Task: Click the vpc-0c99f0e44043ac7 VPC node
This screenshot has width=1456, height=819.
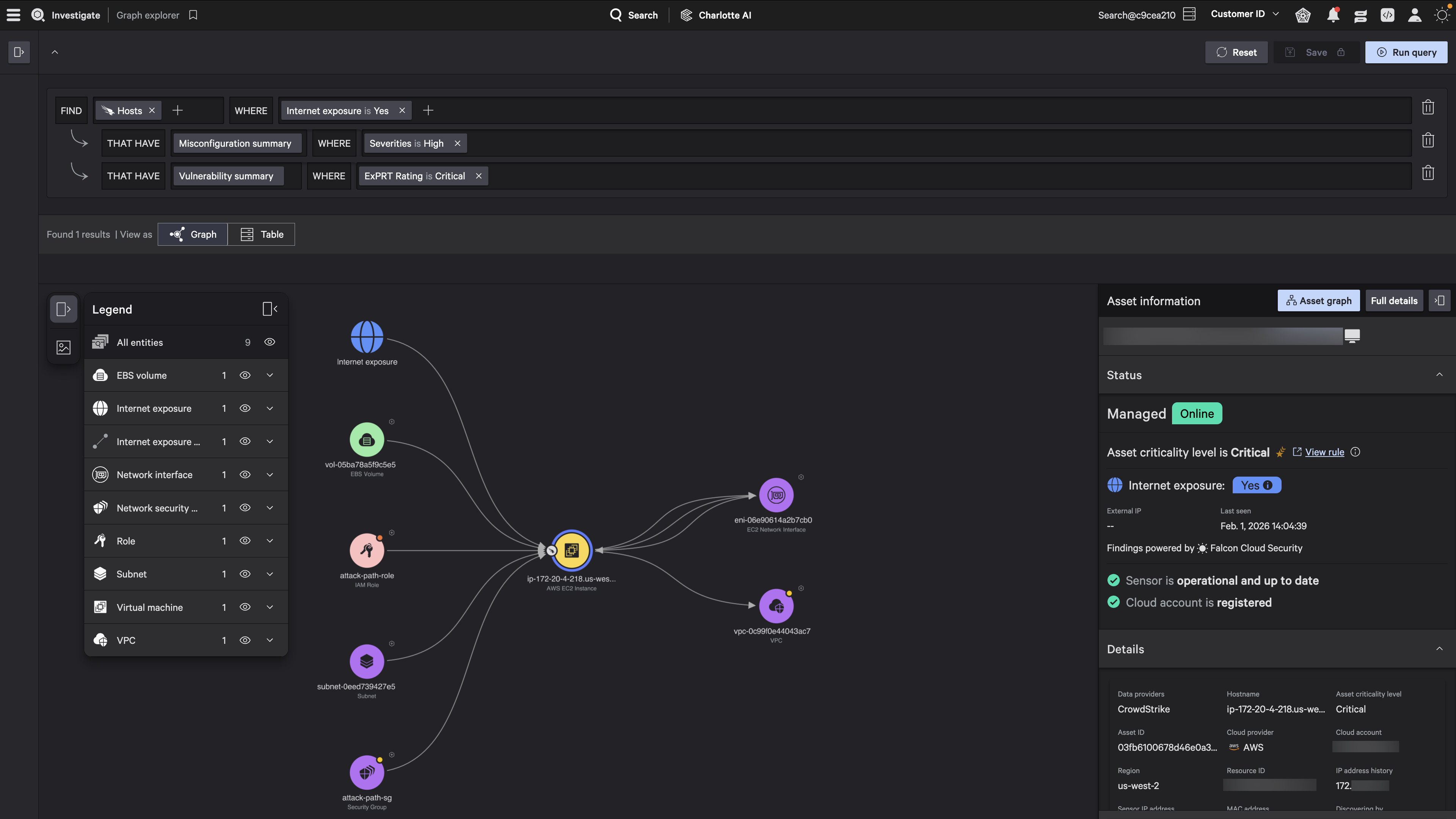Action: [776, 606]
